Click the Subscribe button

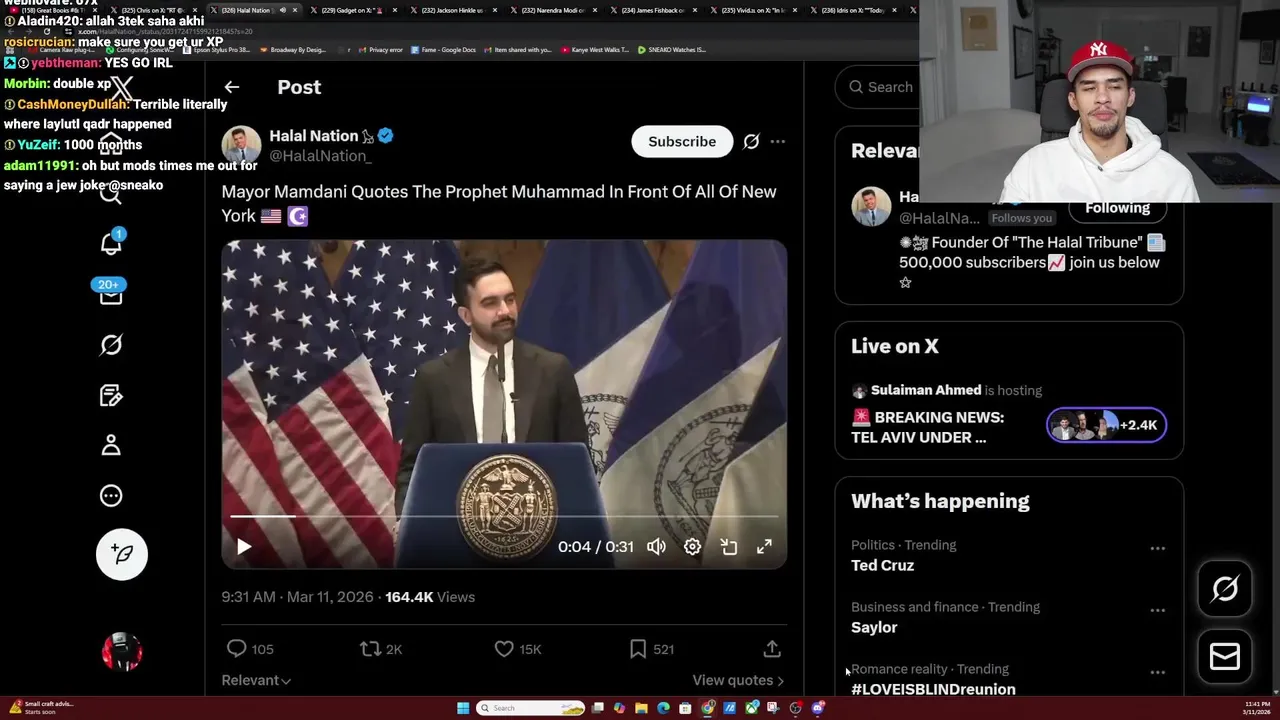[682, 142]
